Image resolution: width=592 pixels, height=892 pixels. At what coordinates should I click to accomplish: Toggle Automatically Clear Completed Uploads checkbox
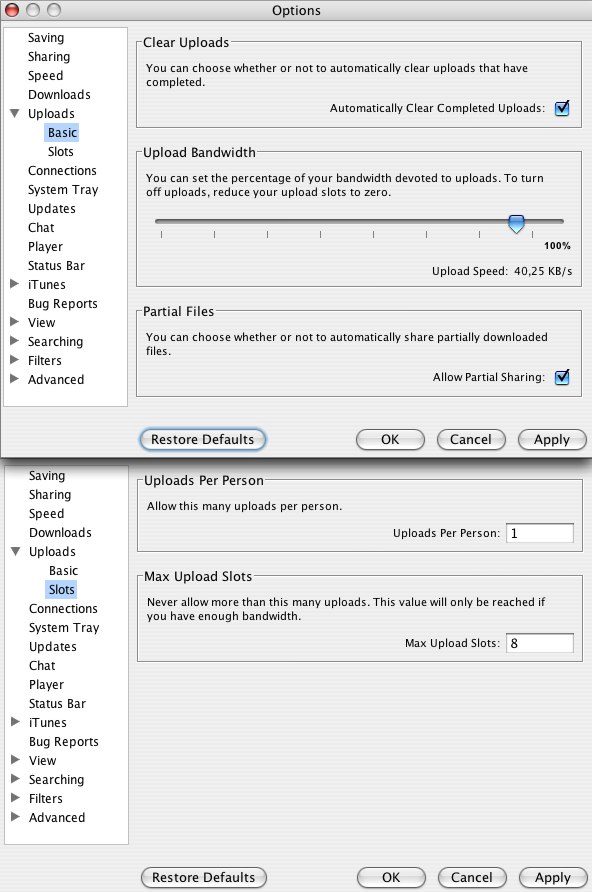point(562,108)
